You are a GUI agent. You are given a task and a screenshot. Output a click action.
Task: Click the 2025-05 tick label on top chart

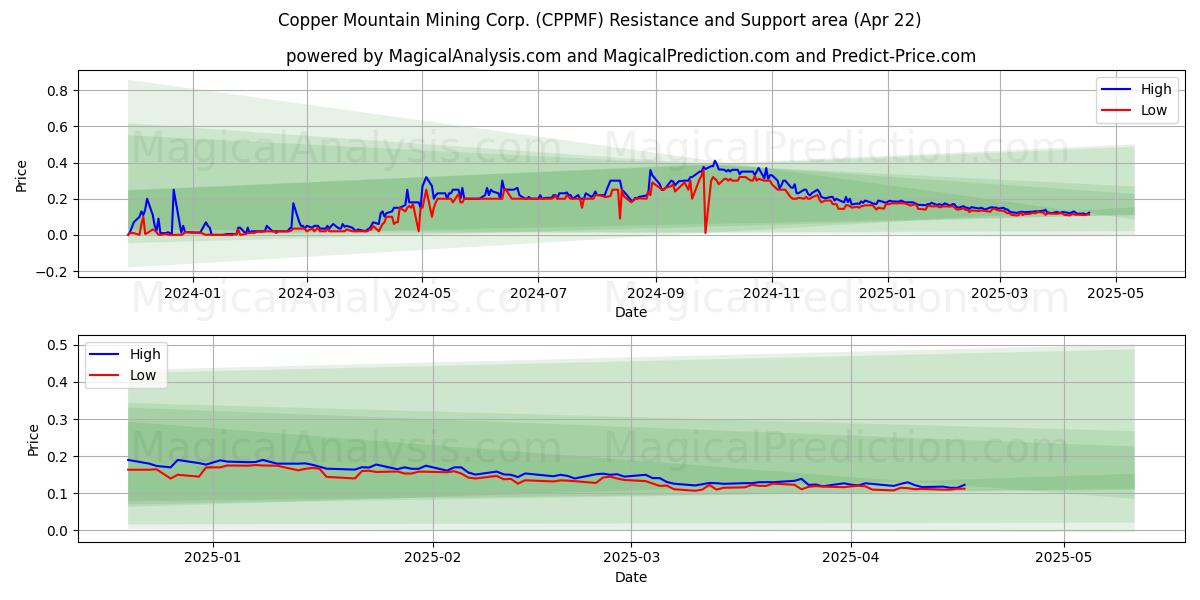[x=1115, y=293]
